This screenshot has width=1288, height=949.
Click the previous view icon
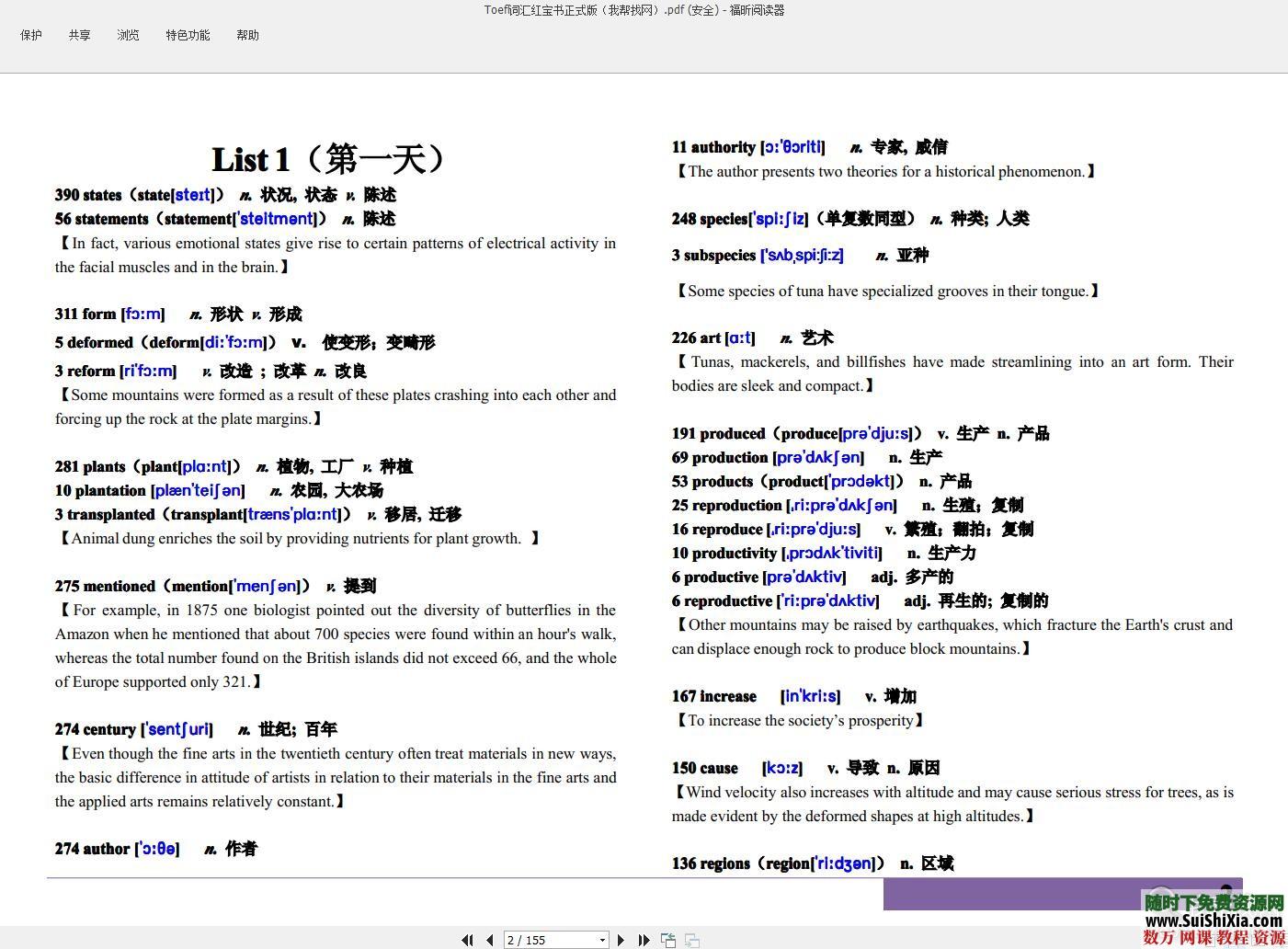tap(668, 940)
